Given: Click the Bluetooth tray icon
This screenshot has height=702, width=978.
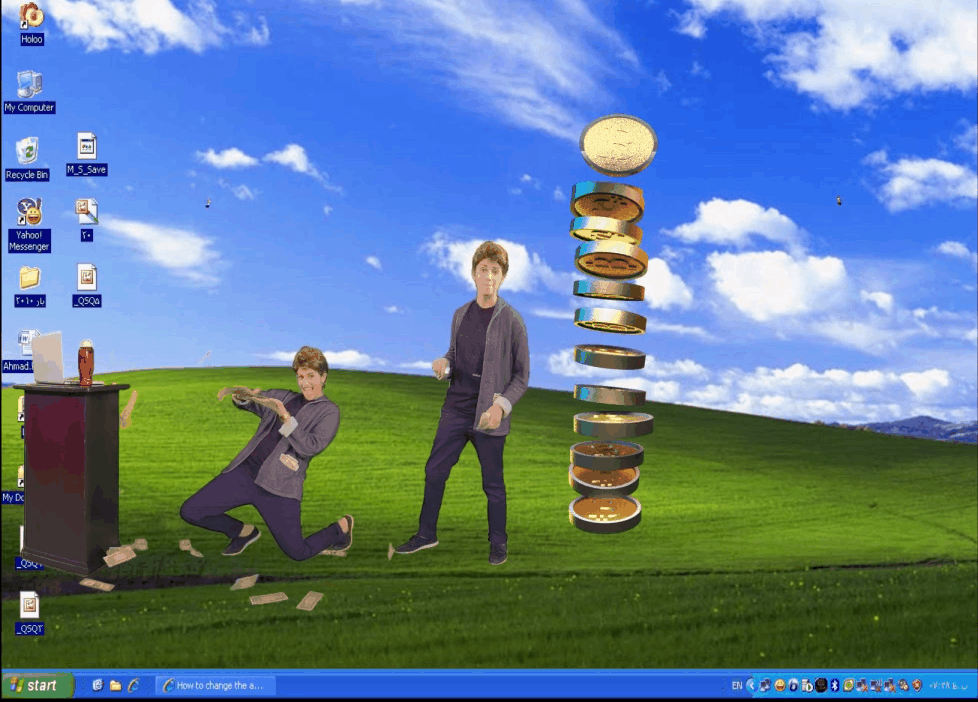Looking at the screenshot, I should (x=834, y=685).
